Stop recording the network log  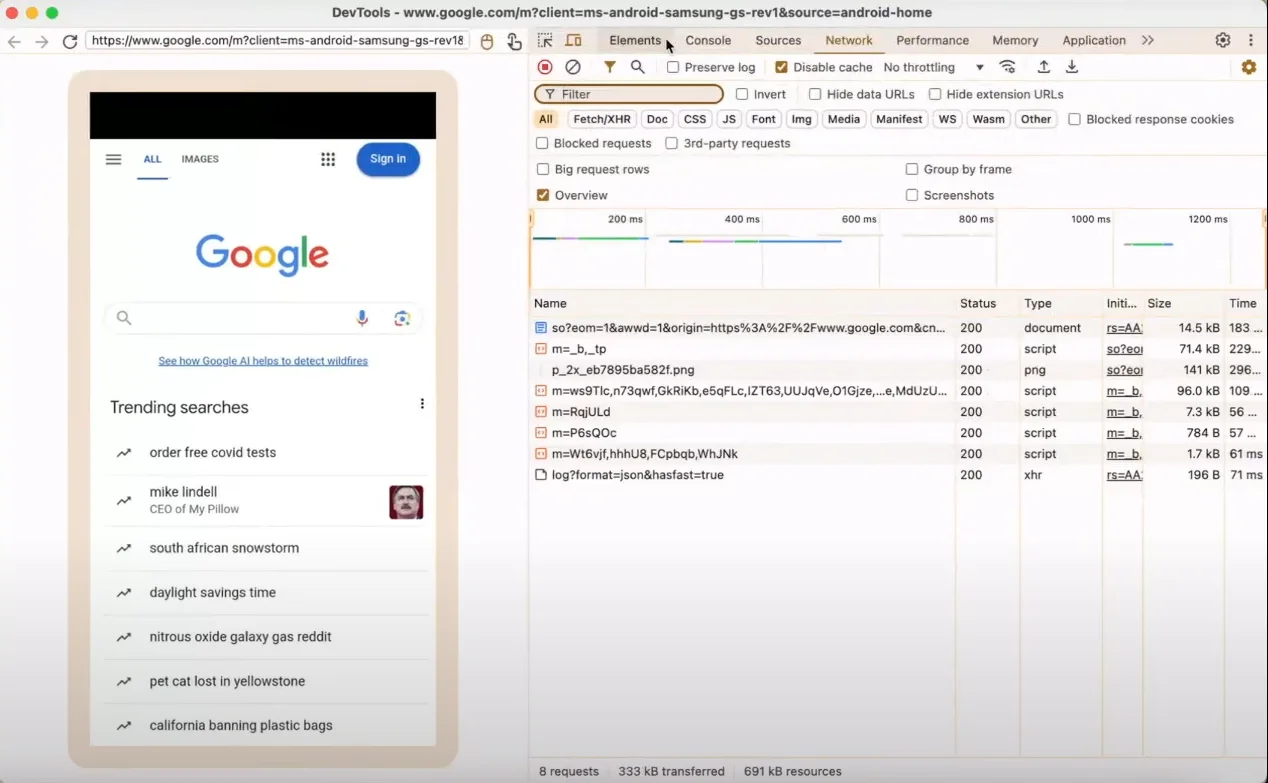point(545,67)
